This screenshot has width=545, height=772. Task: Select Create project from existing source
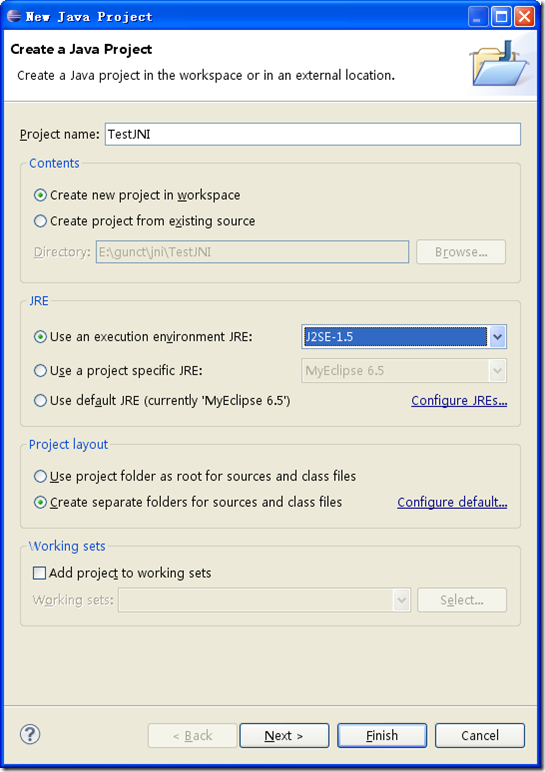pos(144,221)
